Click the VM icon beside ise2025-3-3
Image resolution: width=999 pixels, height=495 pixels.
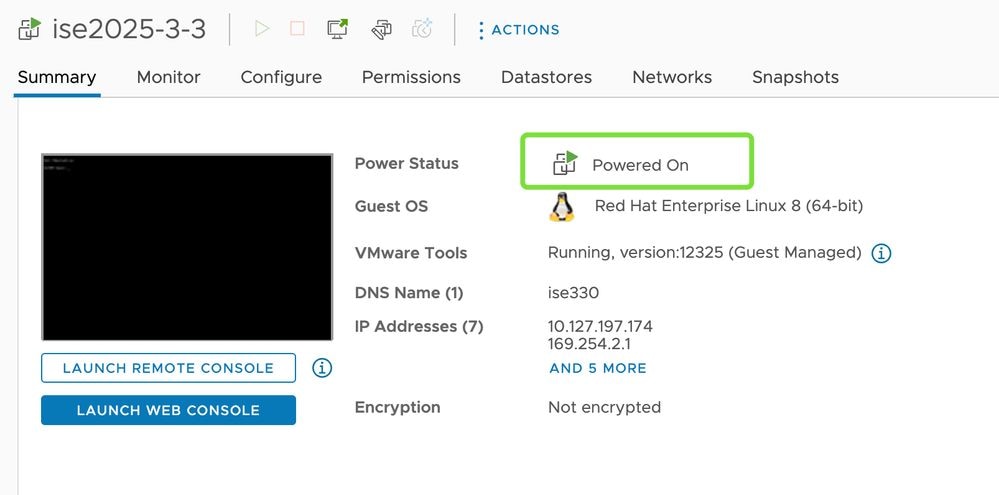tap(29, 29)
